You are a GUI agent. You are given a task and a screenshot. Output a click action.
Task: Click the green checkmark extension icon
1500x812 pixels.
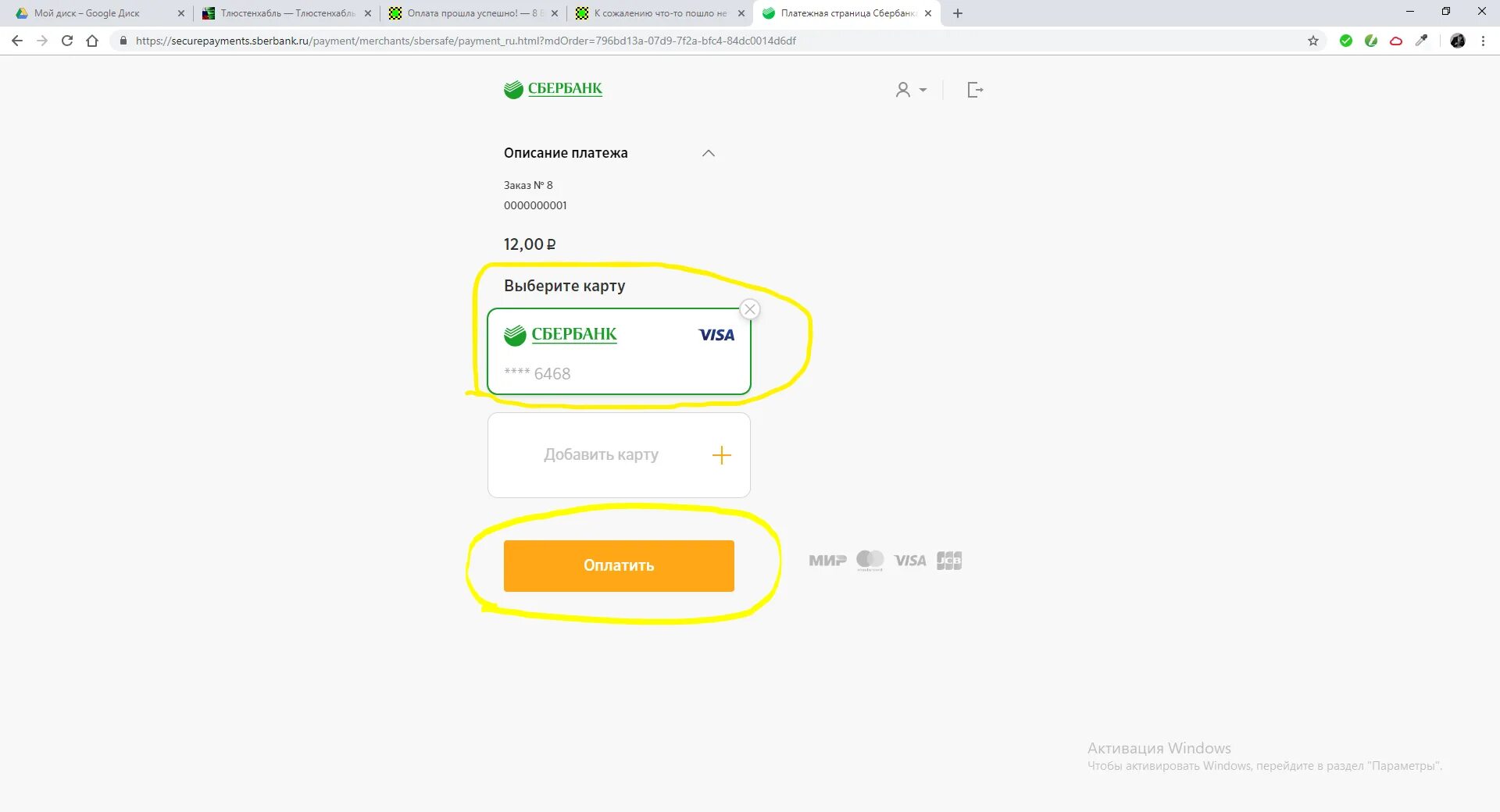click(x=1346, y=41)
